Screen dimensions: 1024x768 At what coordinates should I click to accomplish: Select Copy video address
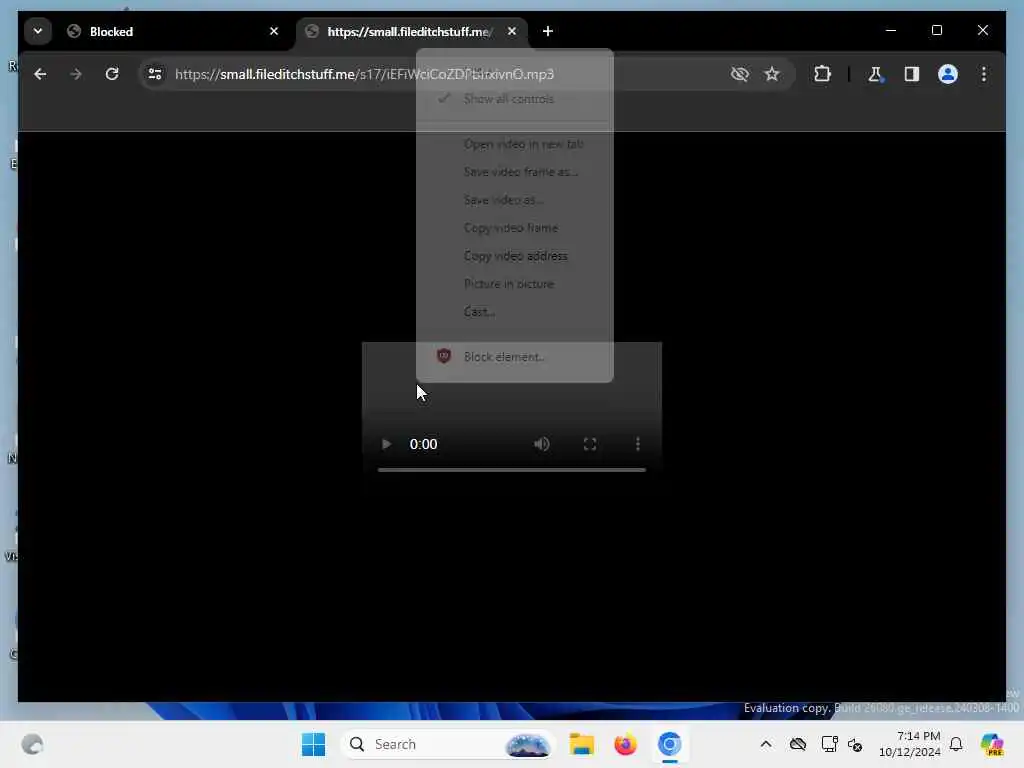[x=515, y=256]
